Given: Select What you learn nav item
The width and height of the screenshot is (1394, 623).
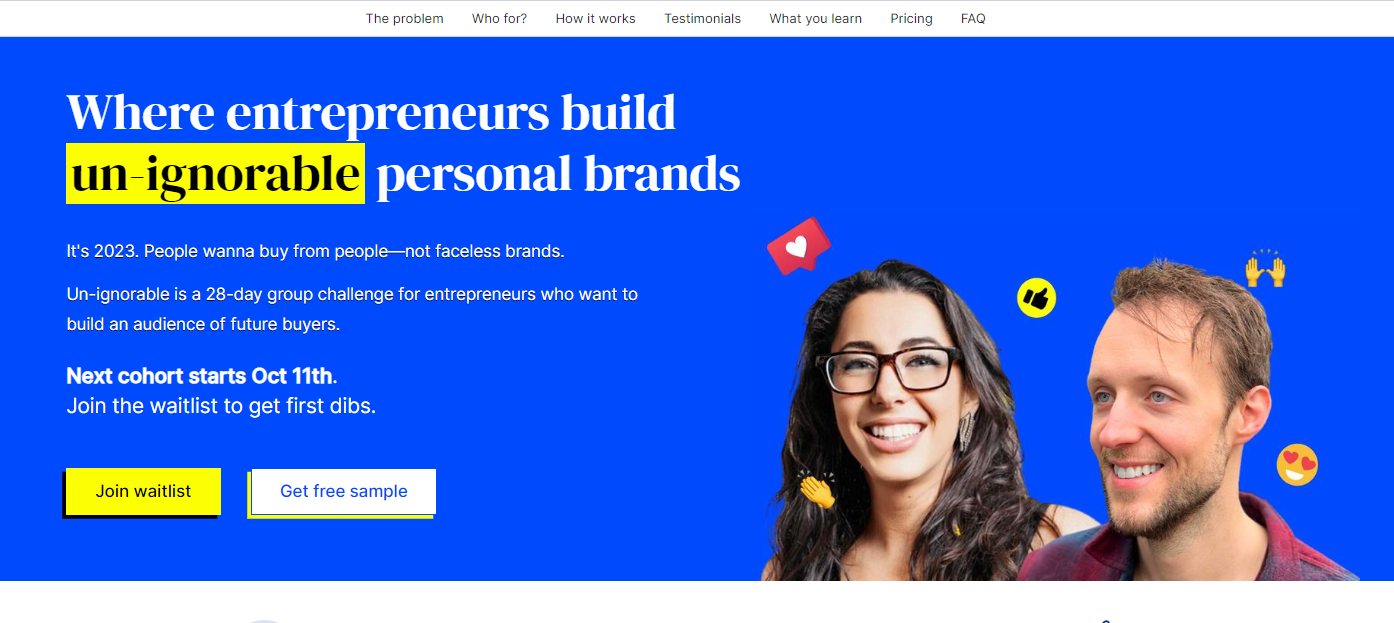Looking at the screenshot, I should [816, 18].
